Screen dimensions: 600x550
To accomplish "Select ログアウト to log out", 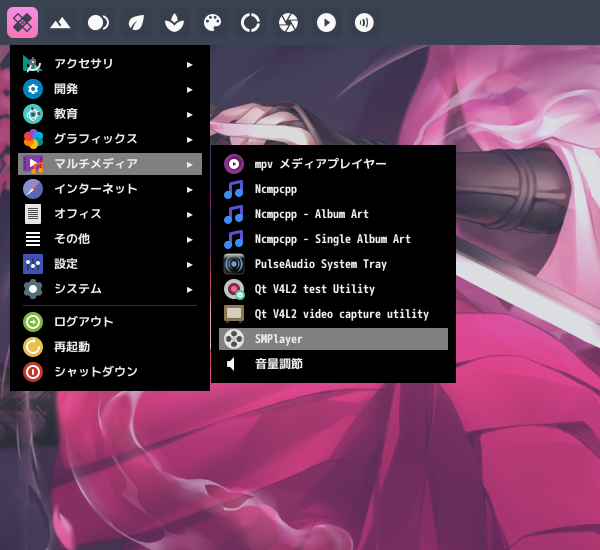I will click(x=110, y=322).
